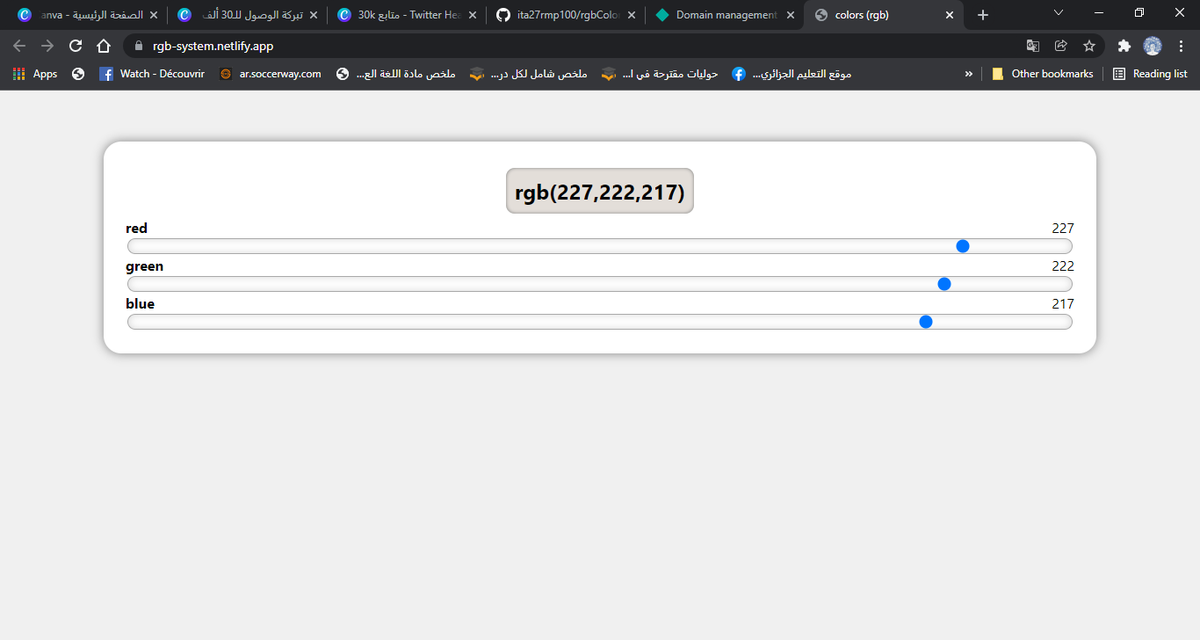Click the red value '227'
The height and width of the screenshot is (640, 1200).
[1063, 229]
